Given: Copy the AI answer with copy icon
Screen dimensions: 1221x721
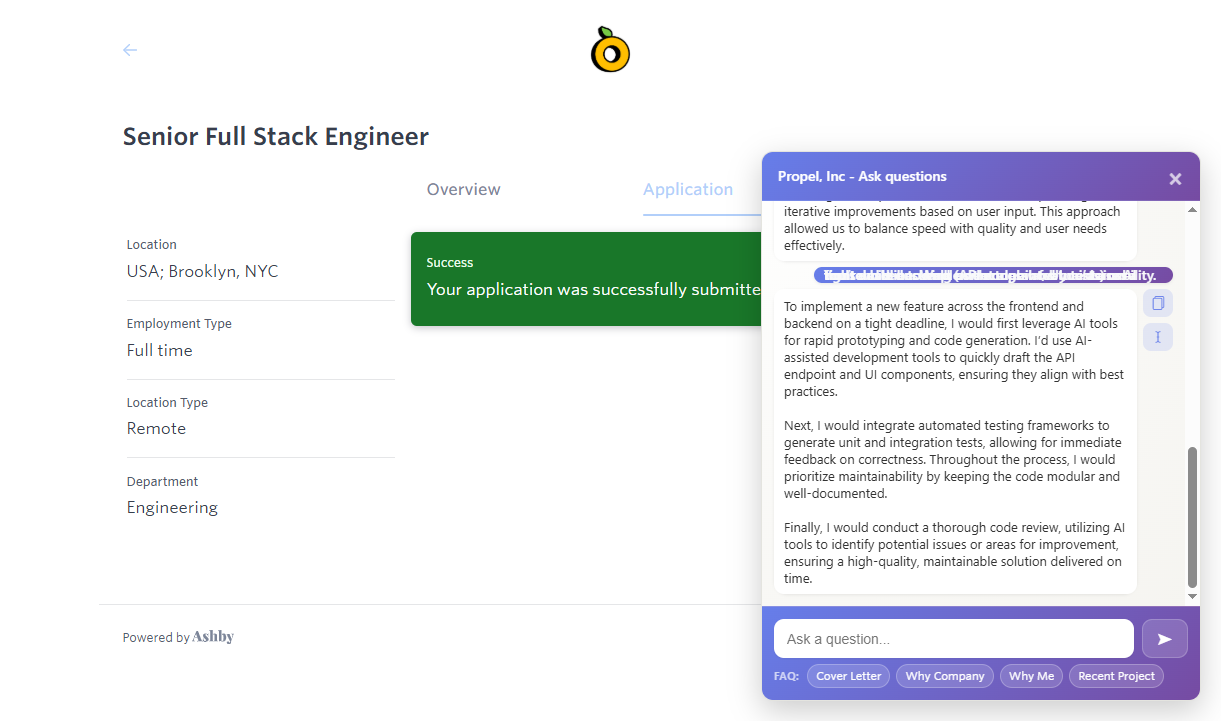Looking at the screenshot, I should pos(1158,303).
